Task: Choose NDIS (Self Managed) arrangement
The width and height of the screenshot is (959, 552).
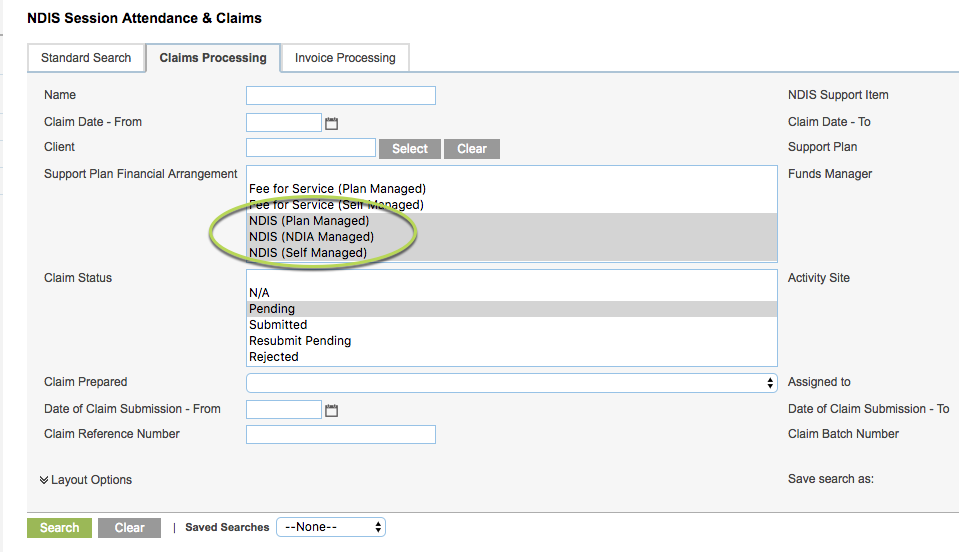Action: (x=512, y=252)
